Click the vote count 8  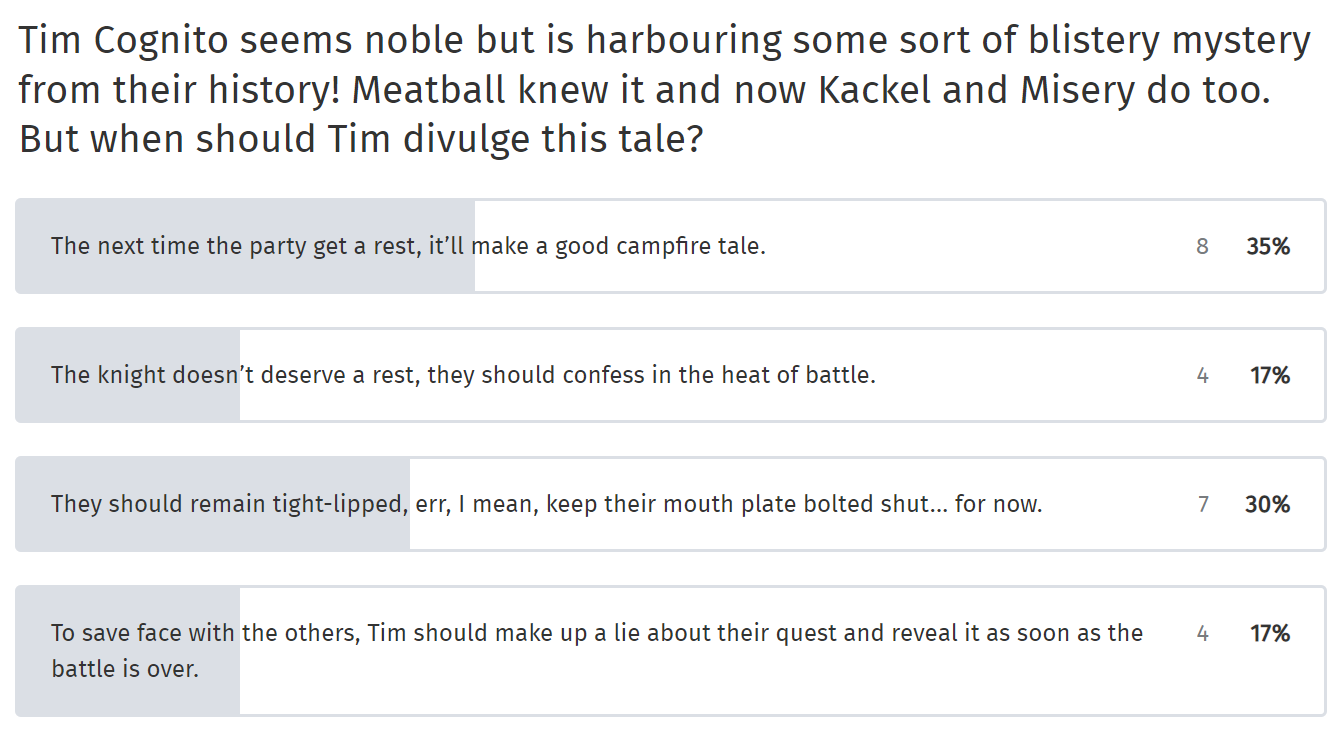(1202, 246)
